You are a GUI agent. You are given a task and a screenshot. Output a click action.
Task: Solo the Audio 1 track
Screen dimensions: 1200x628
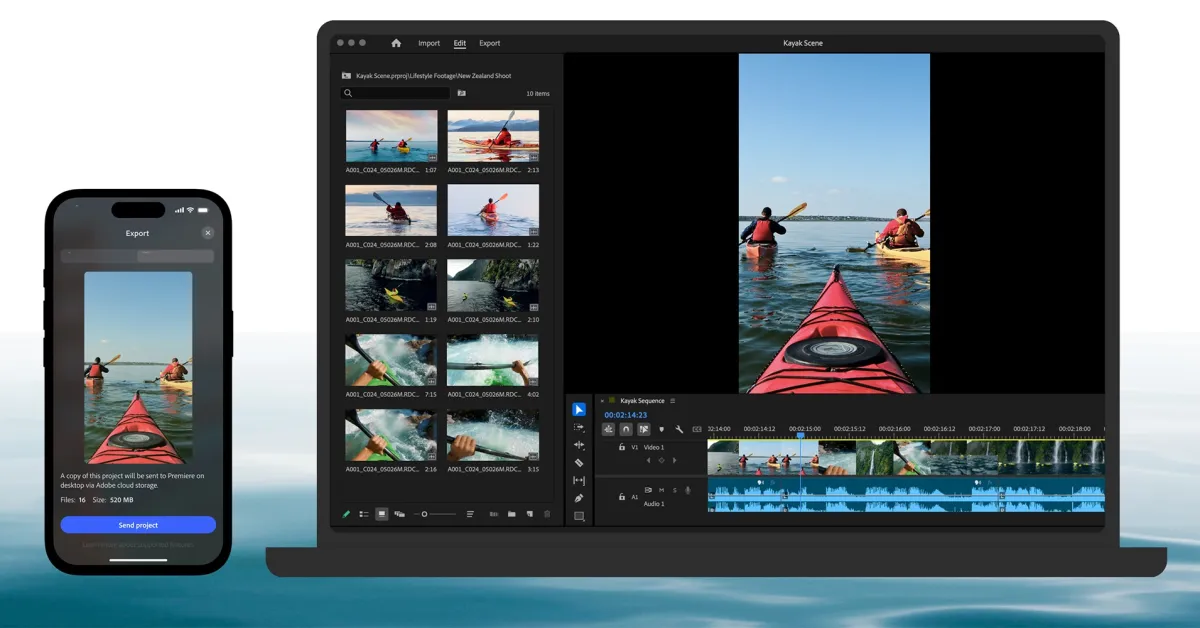(x=674, y=490)
